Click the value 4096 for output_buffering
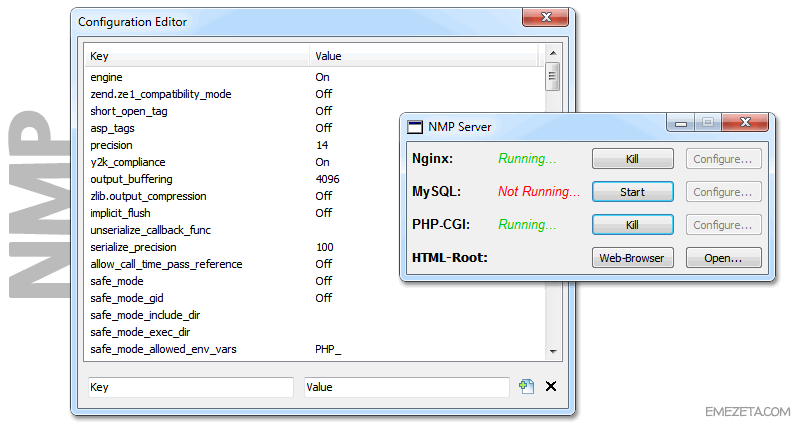The width and height of the screenshot is (800, 425). pos(328,179)
